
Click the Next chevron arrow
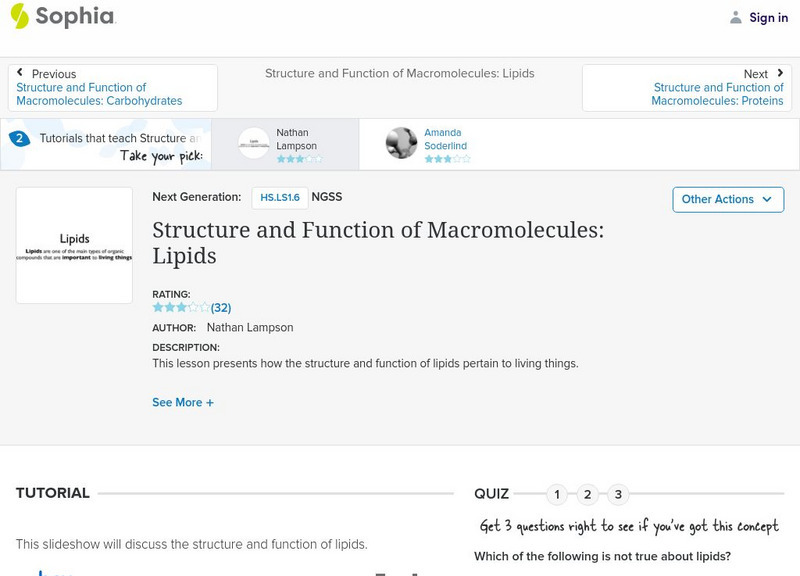780,73
